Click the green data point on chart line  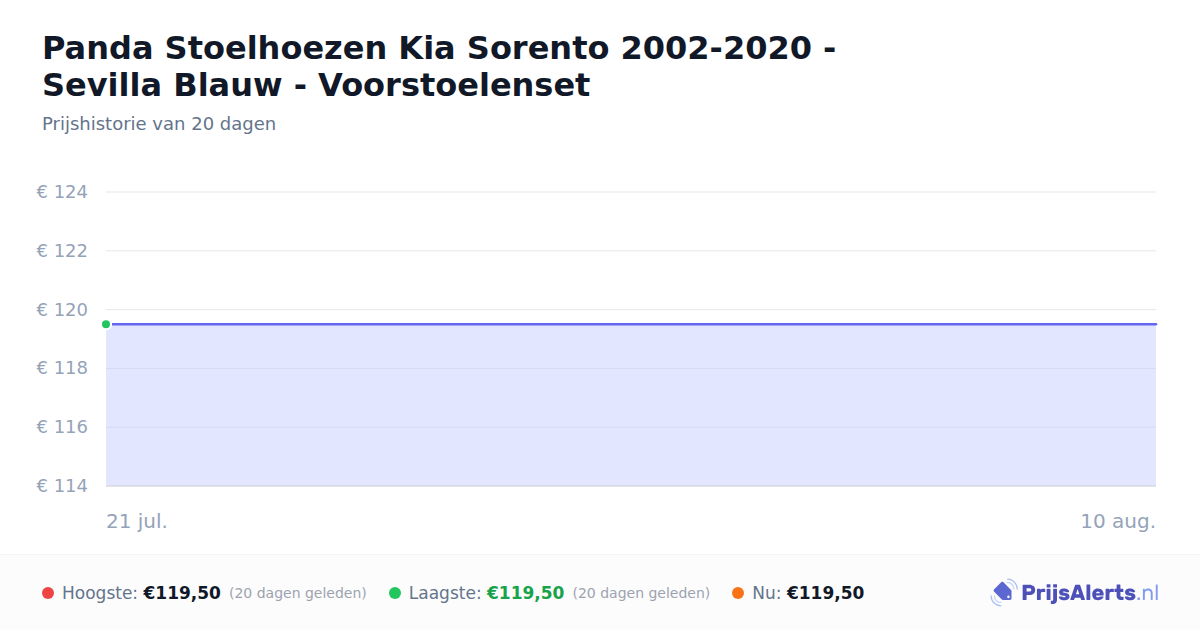click(x=106, y=324)
